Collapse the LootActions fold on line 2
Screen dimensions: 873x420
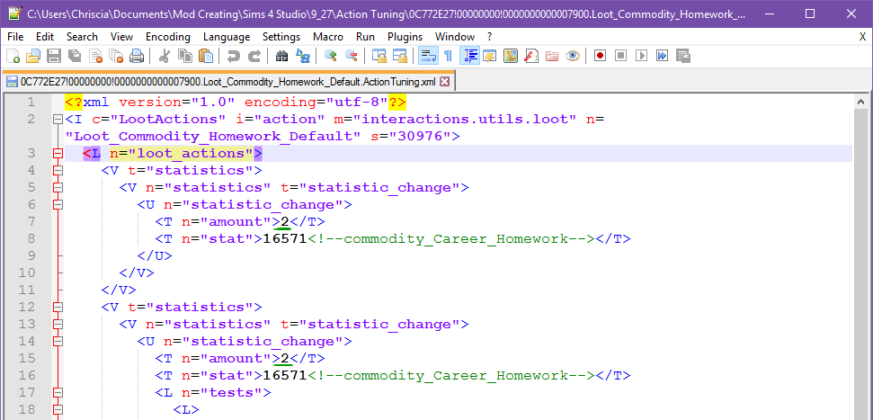tap(57, 120)
